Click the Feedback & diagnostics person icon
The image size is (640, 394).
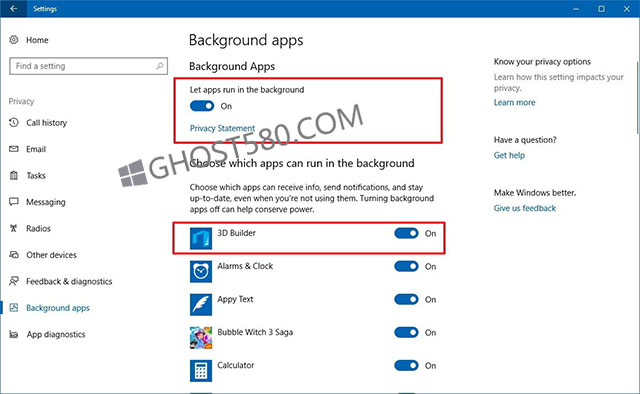pyautogui.click(x=14, y=281)
